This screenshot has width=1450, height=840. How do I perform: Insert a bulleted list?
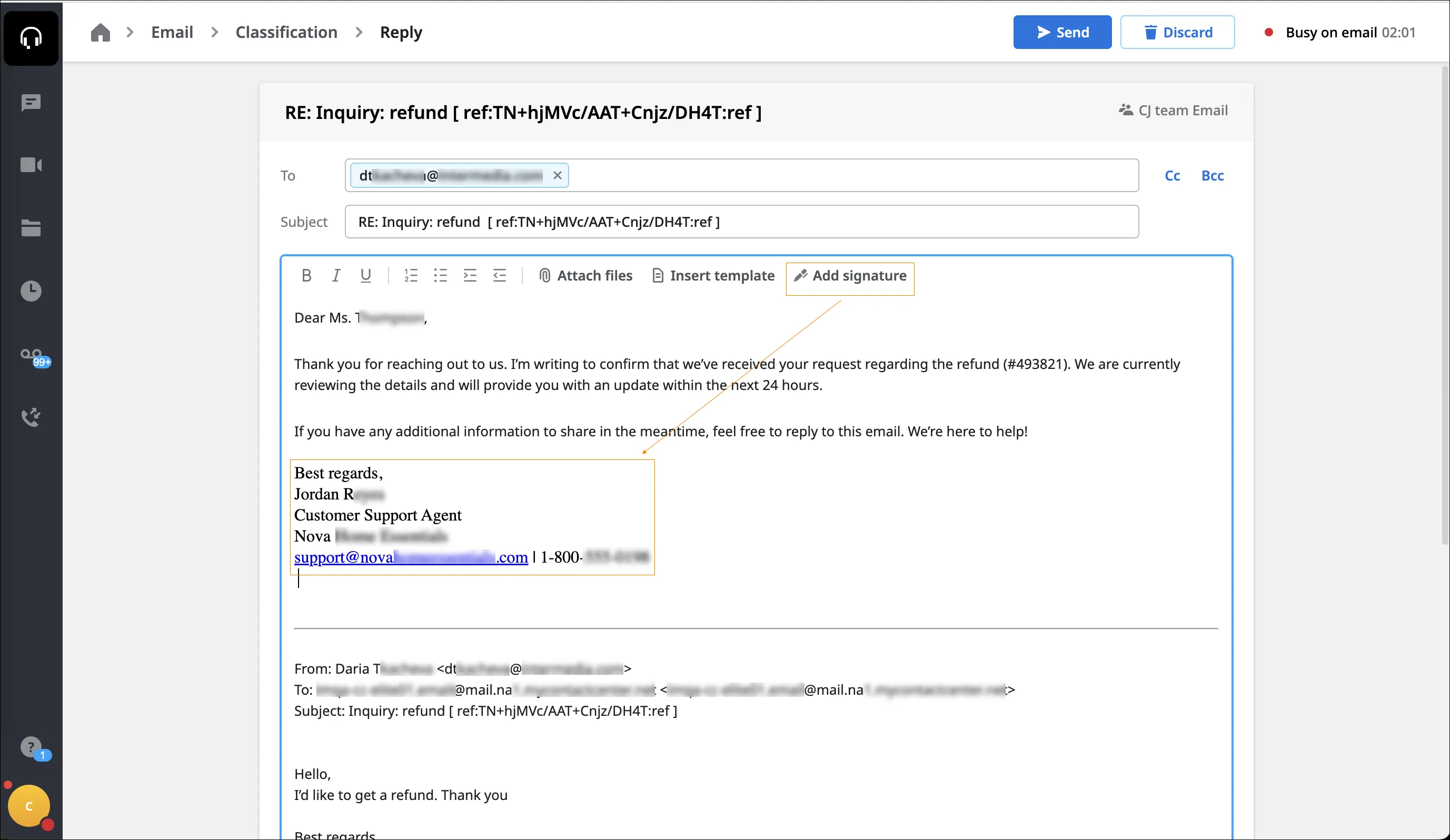(x=440, y=276)
